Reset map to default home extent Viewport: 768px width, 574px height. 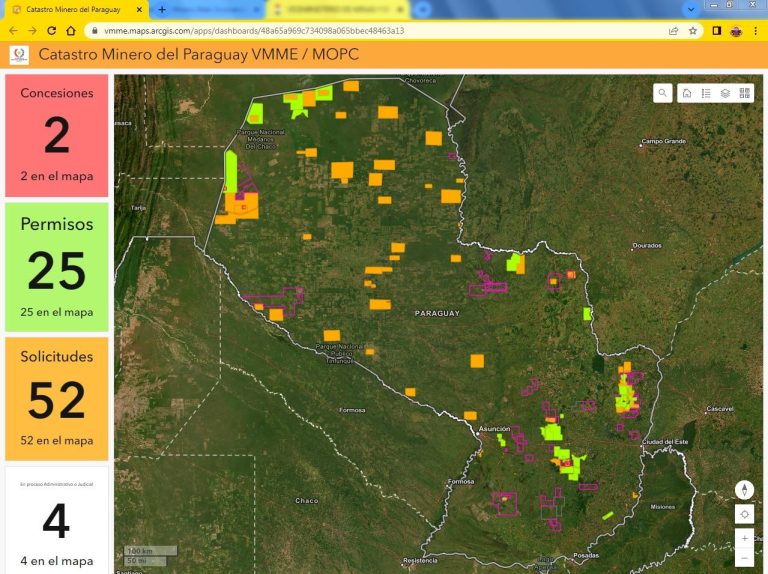coord(687,93)
